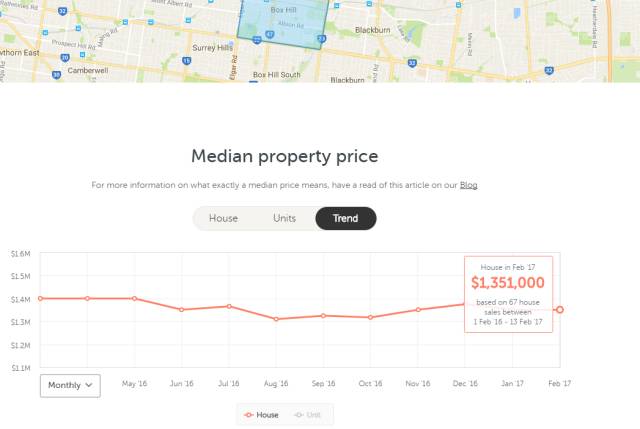
Task: Toggle House series in chart legend
Action: click(261, 415)
